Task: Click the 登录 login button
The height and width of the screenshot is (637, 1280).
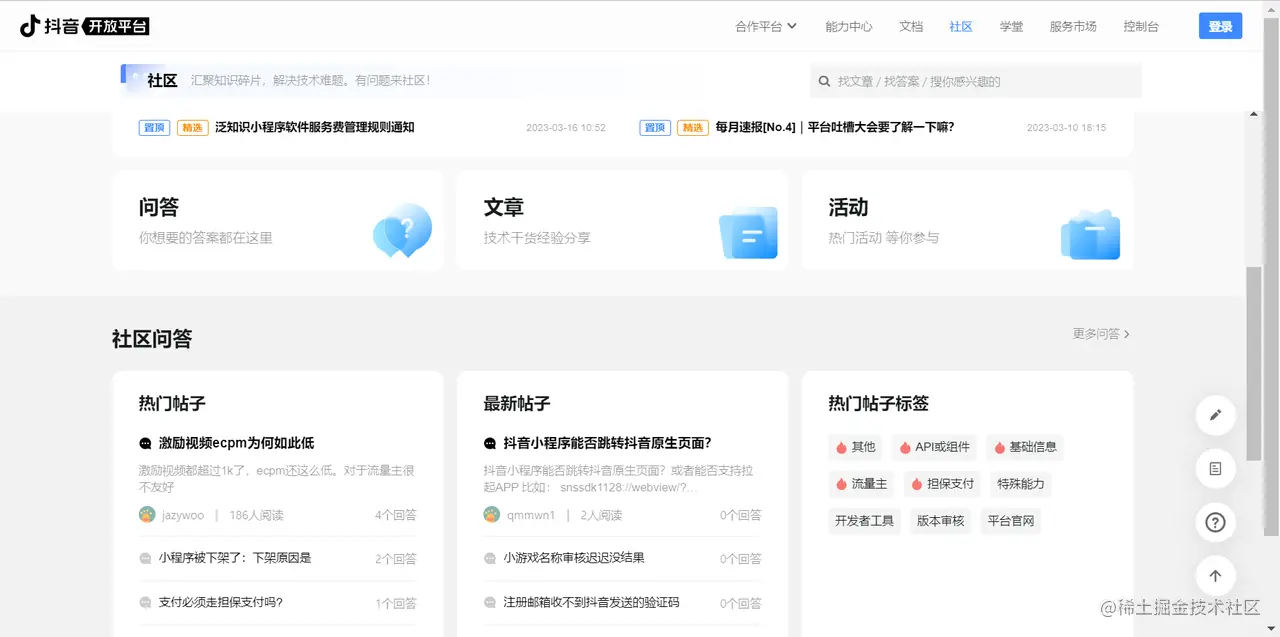Action: 1220,26
